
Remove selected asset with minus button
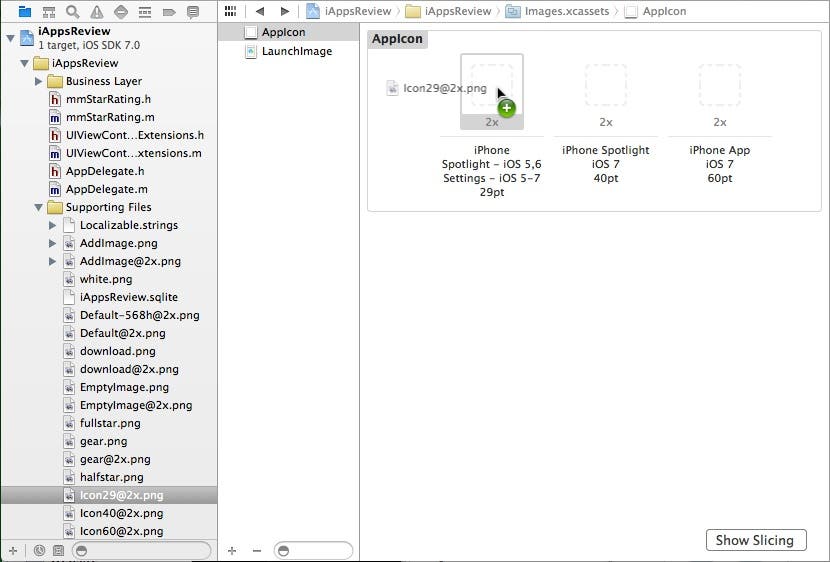click(256, 550)
